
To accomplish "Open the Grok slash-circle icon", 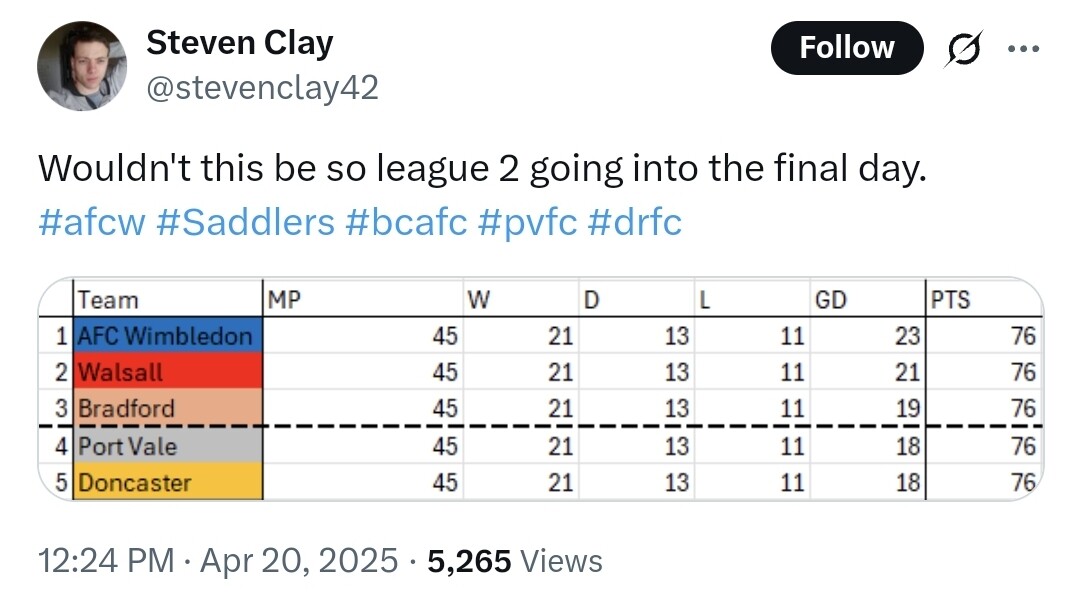I will (x=964, y=48).
